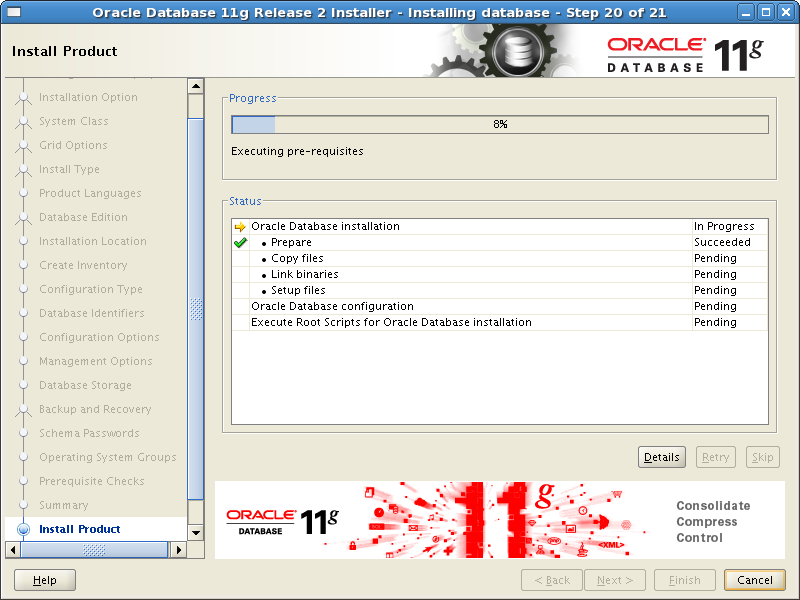Click sidebar horizontal scrollbar right arrow

coord(179,550)
